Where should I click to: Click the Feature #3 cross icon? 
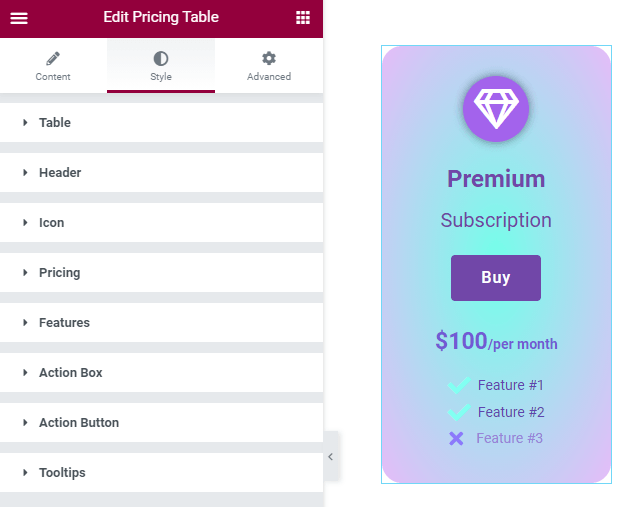456,439
